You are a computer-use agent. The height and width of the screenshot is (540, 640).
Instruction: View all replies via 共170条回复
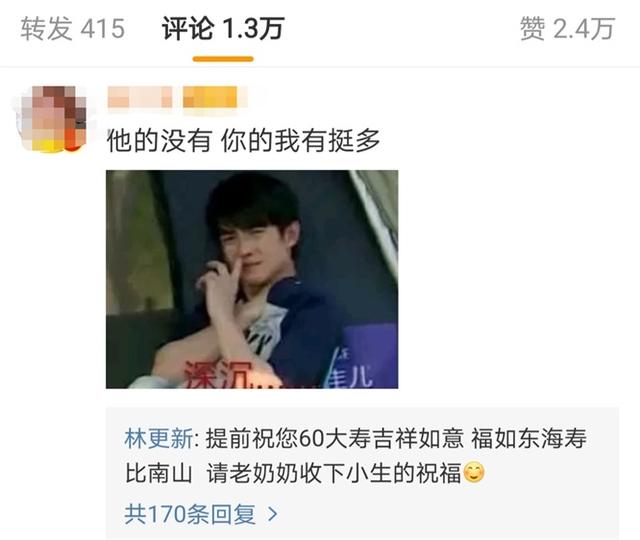coord(190,514)
